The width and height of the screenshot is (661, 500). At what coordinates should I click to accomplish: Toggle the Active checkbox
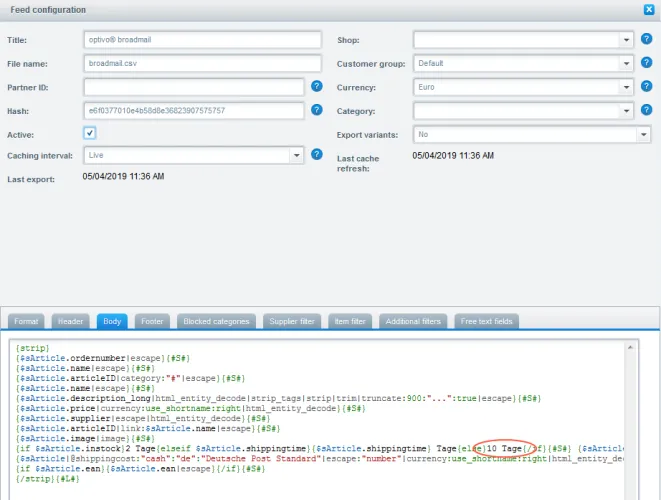89,133
